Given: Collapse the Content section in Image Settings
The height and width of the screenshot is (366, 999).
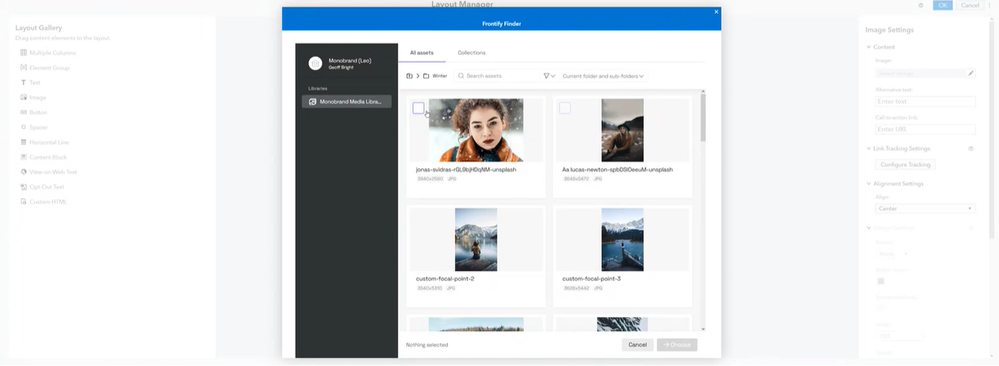Looking at the screenshot, I should [868, 47].
